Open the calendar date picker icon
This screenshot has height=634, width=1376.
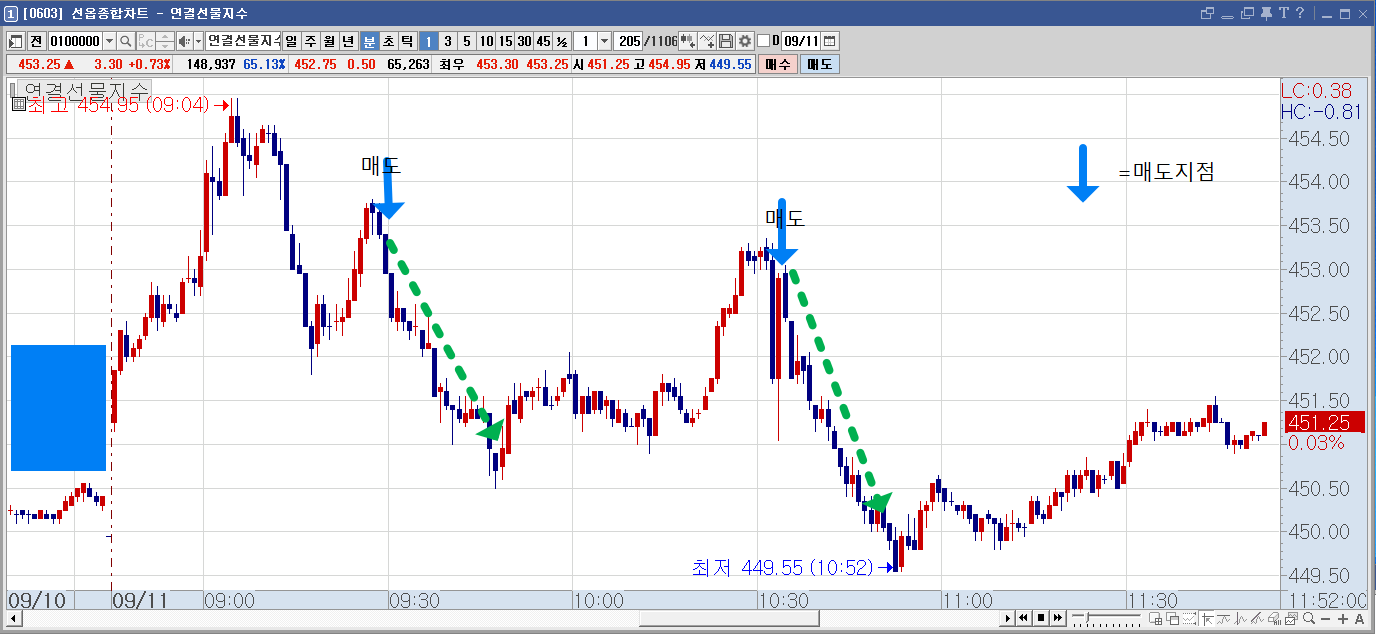point(830,41)
